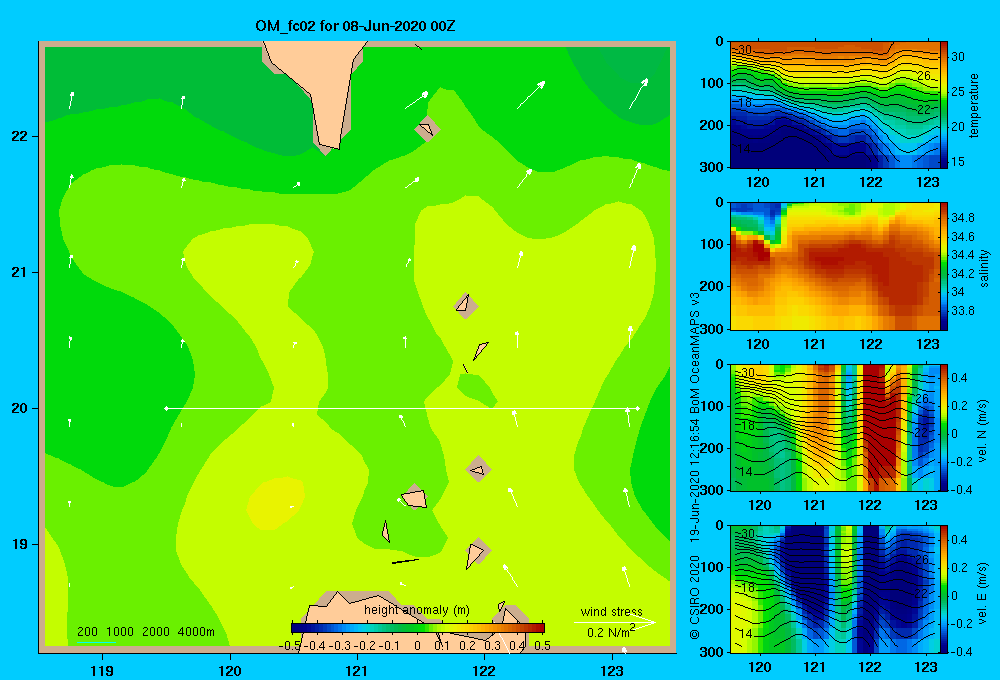The image size is (1000, 680).
Task: Click longitude label 120 on main map
Action: tap(230, 671)
